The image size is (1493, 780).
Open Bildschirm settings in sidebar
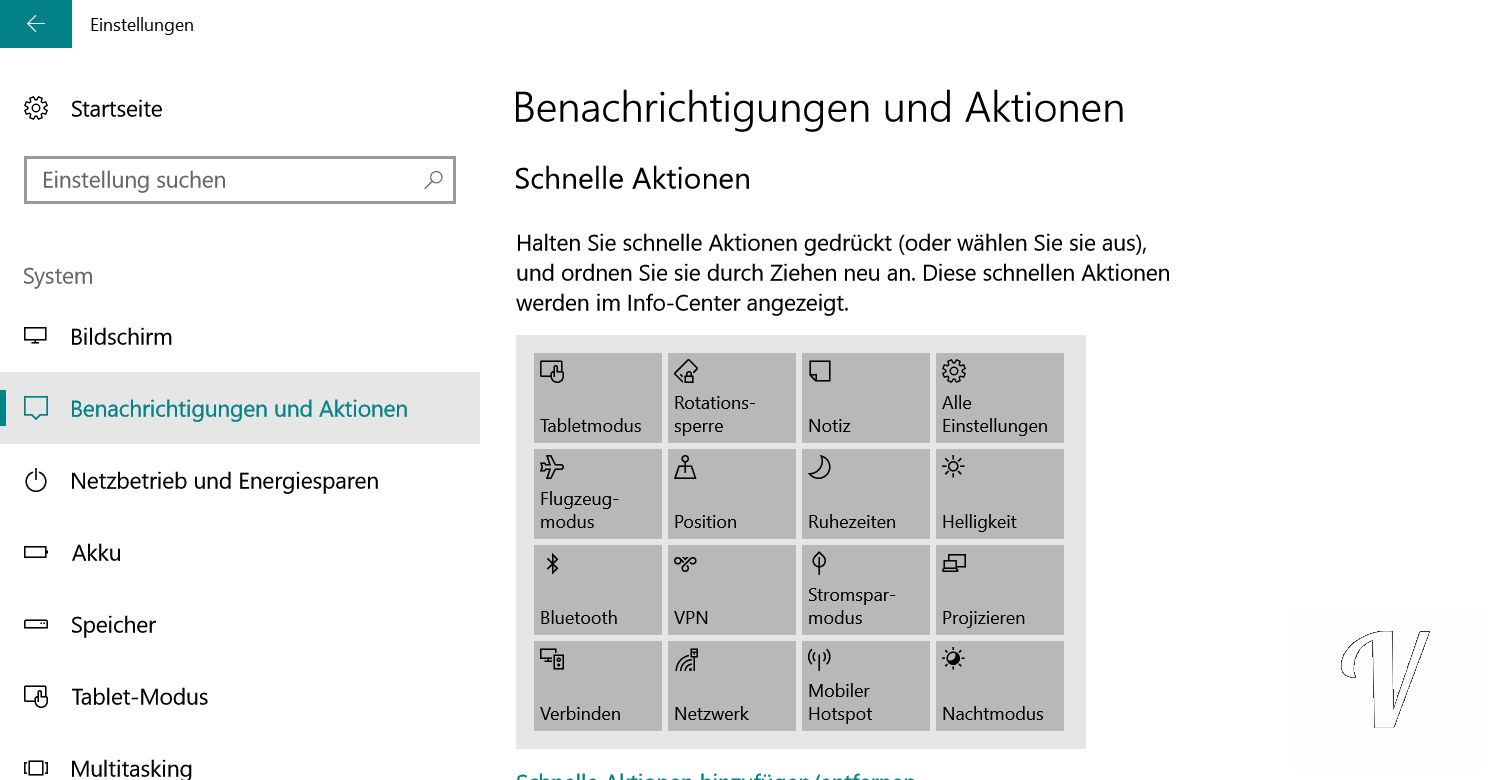[121, 337]
